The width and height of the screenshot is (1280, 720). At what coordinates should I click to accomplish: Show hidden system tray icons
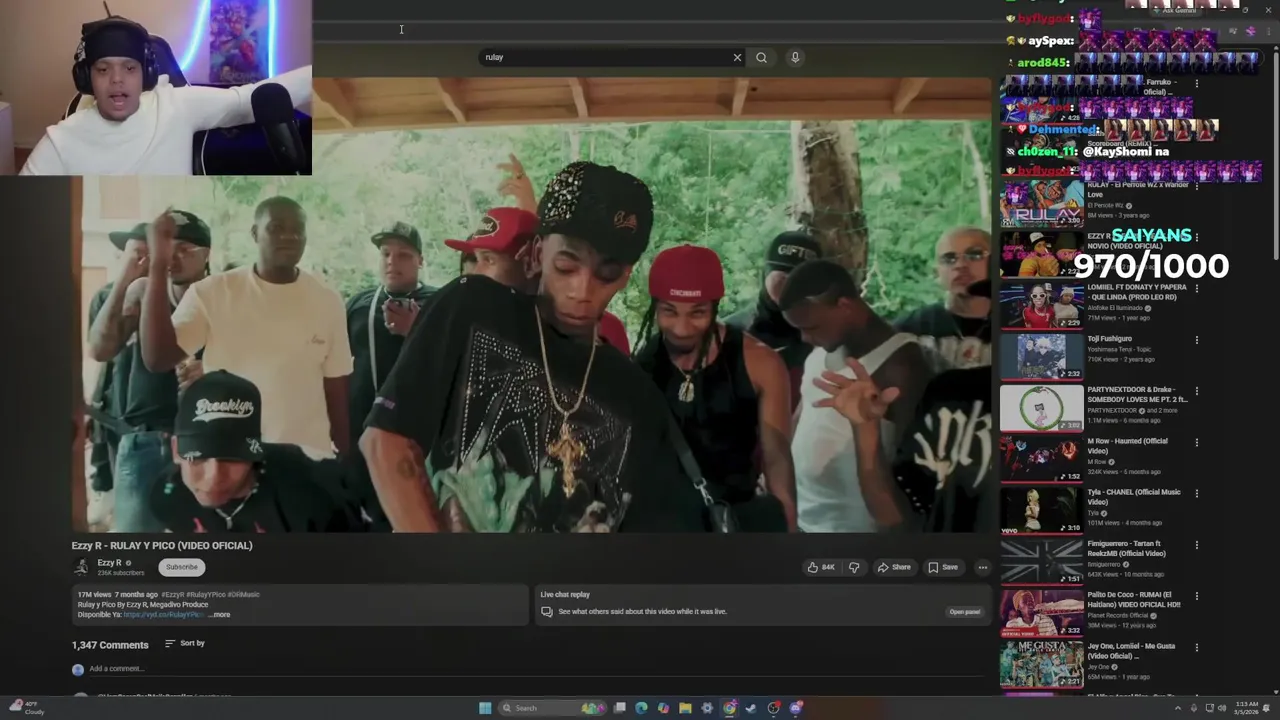(x=1179, y=708)
